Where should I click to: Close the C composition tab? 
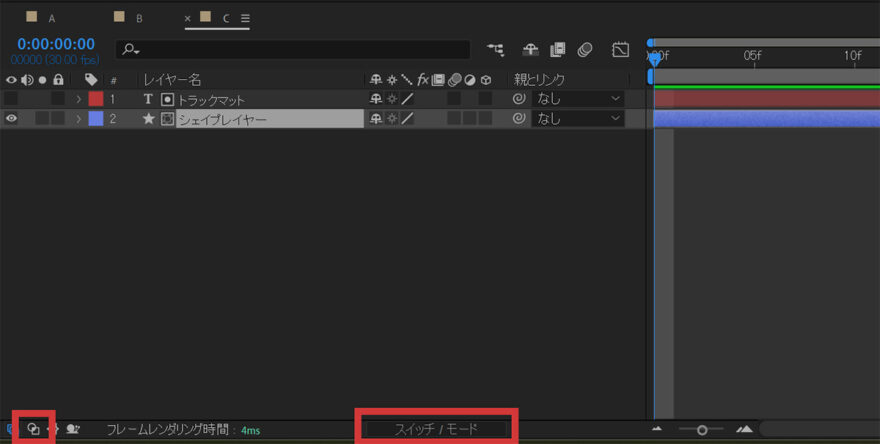(188, 19)
